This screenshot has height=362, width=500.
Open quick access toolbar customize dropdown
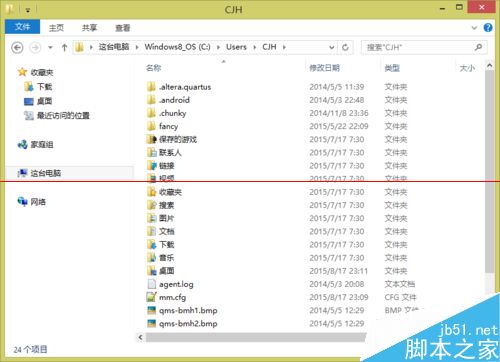point(28,10)
